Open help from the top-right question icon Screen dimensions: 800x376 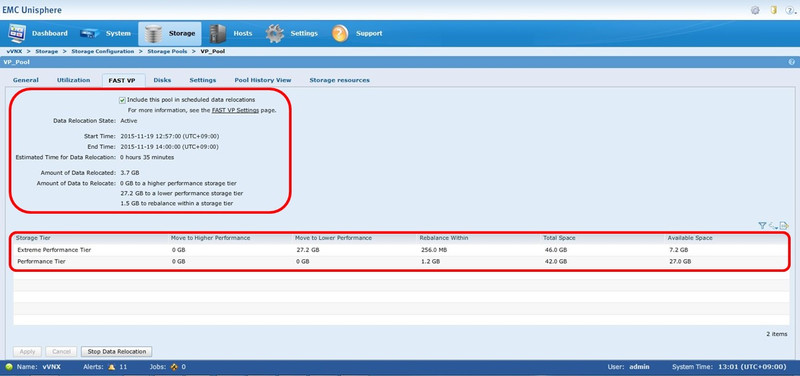[791, 10]
